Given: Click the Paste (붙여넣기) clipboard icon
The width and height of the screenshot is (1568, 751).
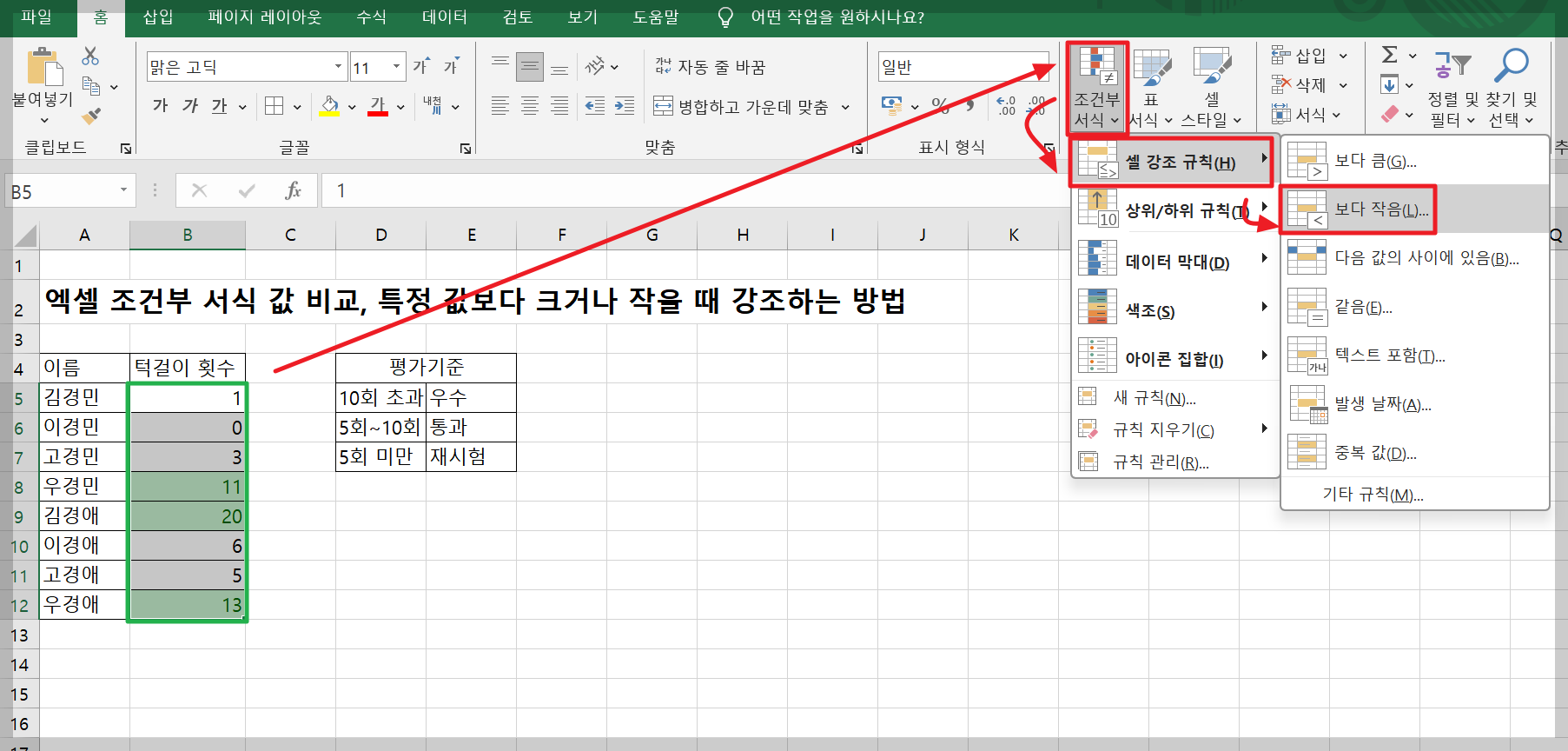Looking at the screenshot, I should point(43,67).
